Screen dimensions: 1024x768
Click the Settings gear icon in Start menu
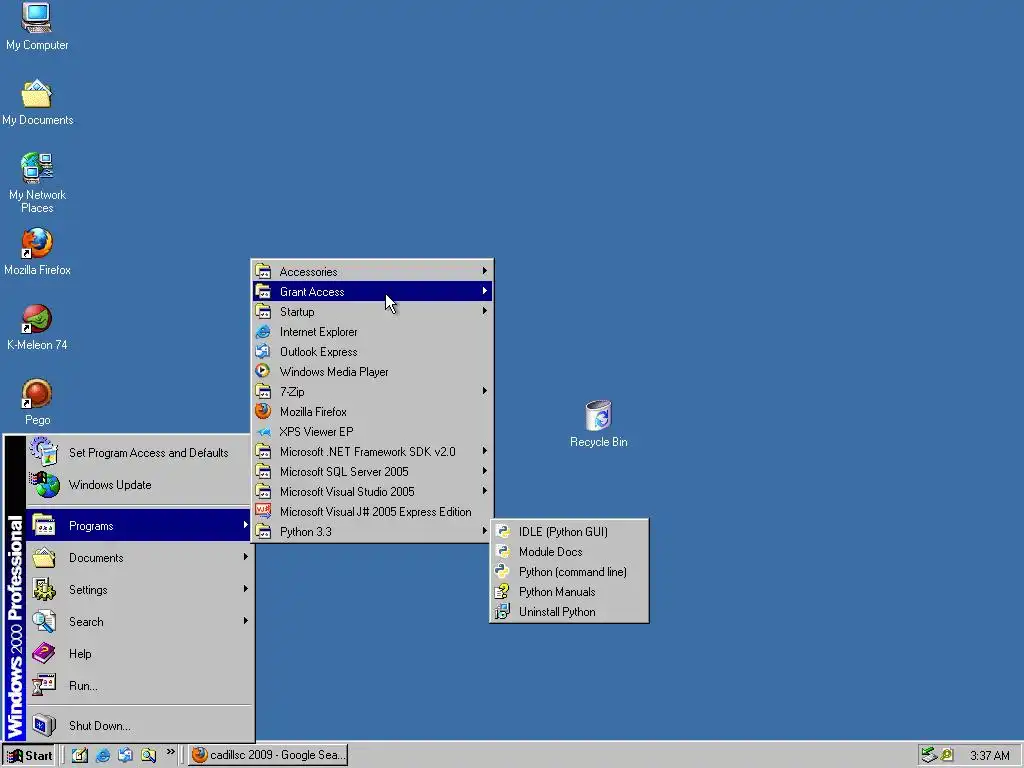click(x=44, y=589)
